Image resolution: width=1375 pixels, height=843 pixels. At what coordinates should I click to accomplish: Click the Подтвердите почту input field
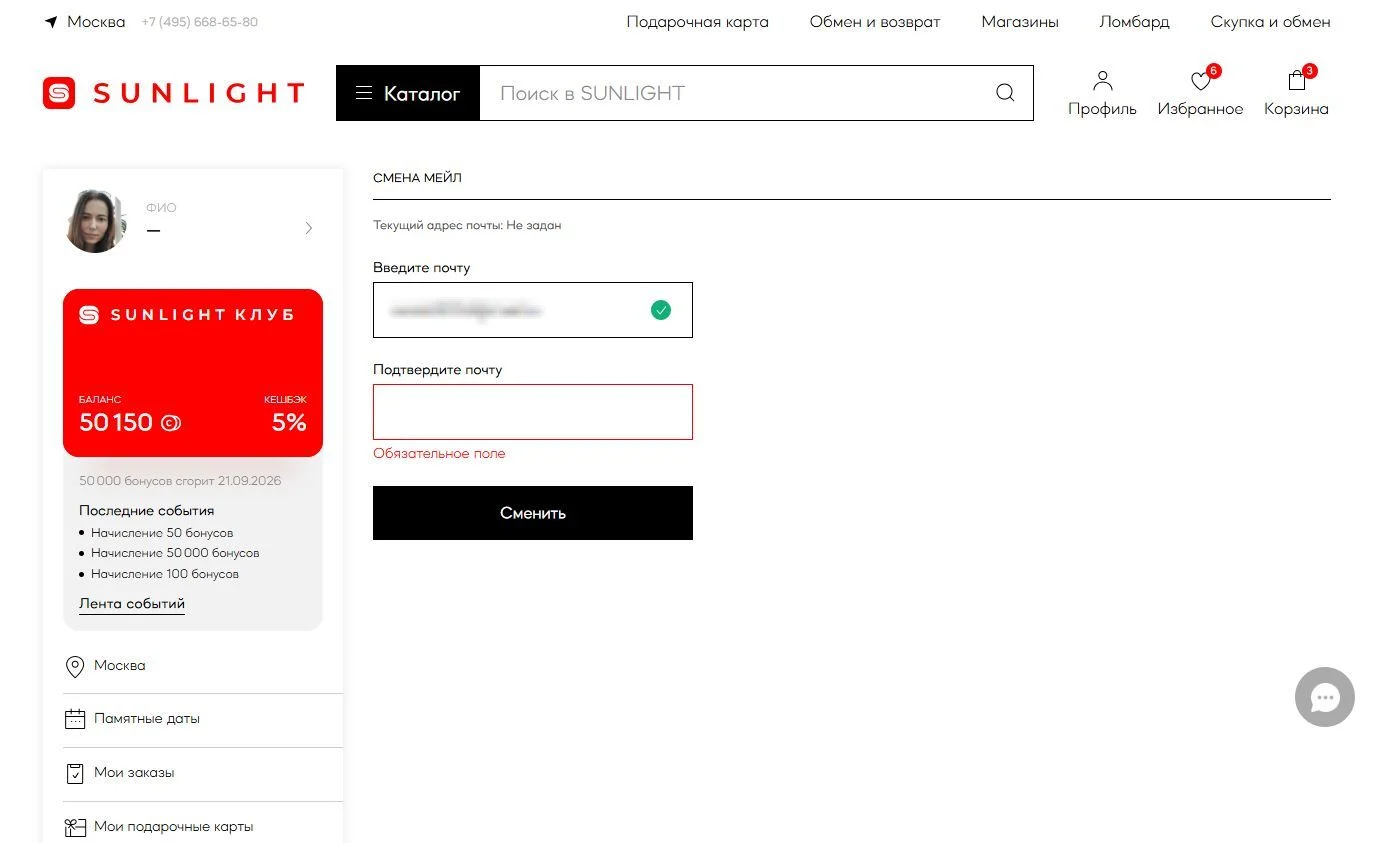click(x=533, y=412)
